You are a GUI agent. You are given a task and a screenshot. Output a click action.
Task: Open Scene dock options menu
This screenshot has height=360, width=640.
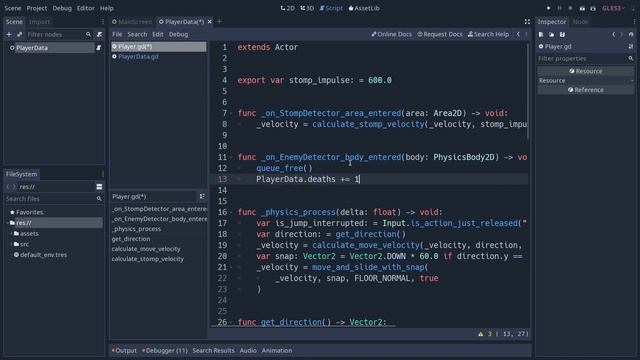pos(102,22)
